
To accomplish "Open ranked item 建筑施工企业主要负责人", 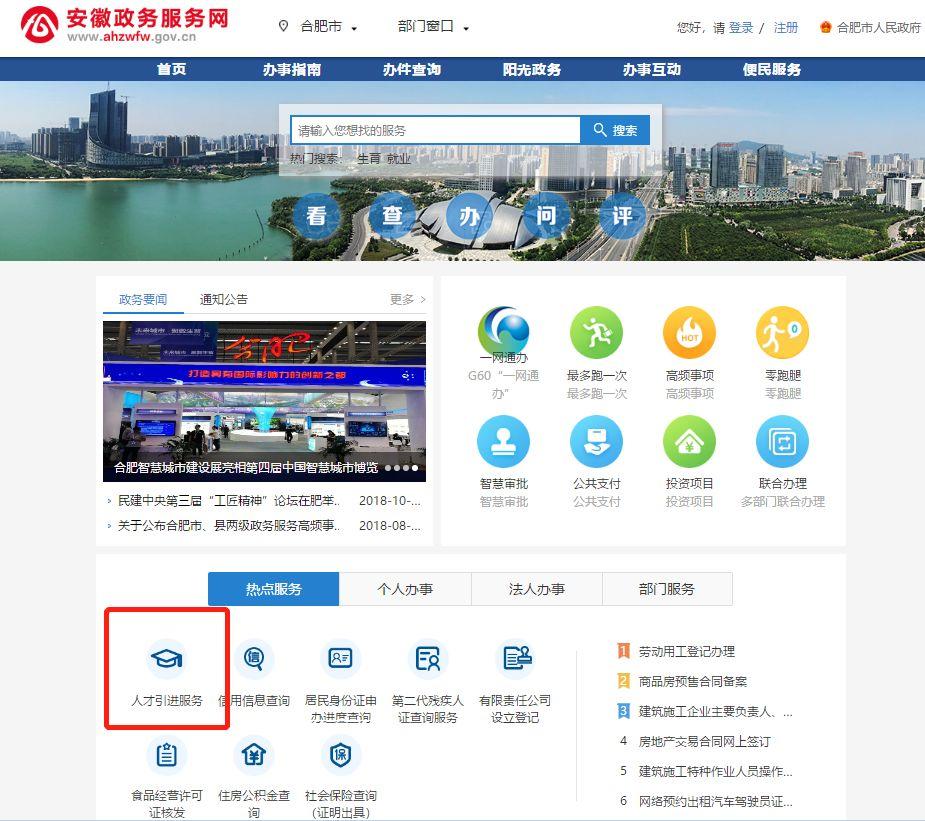I will click(x=716, y=712).
